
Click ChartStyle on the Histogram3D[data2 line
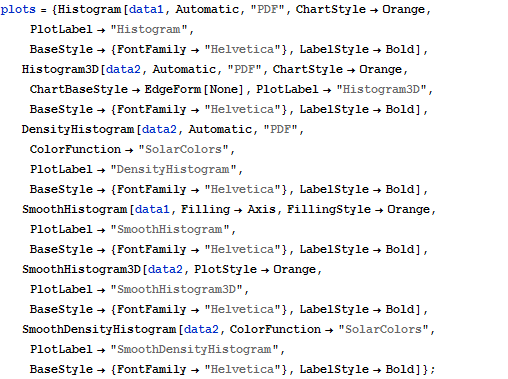pyautogui.click(x=308, y=69)
